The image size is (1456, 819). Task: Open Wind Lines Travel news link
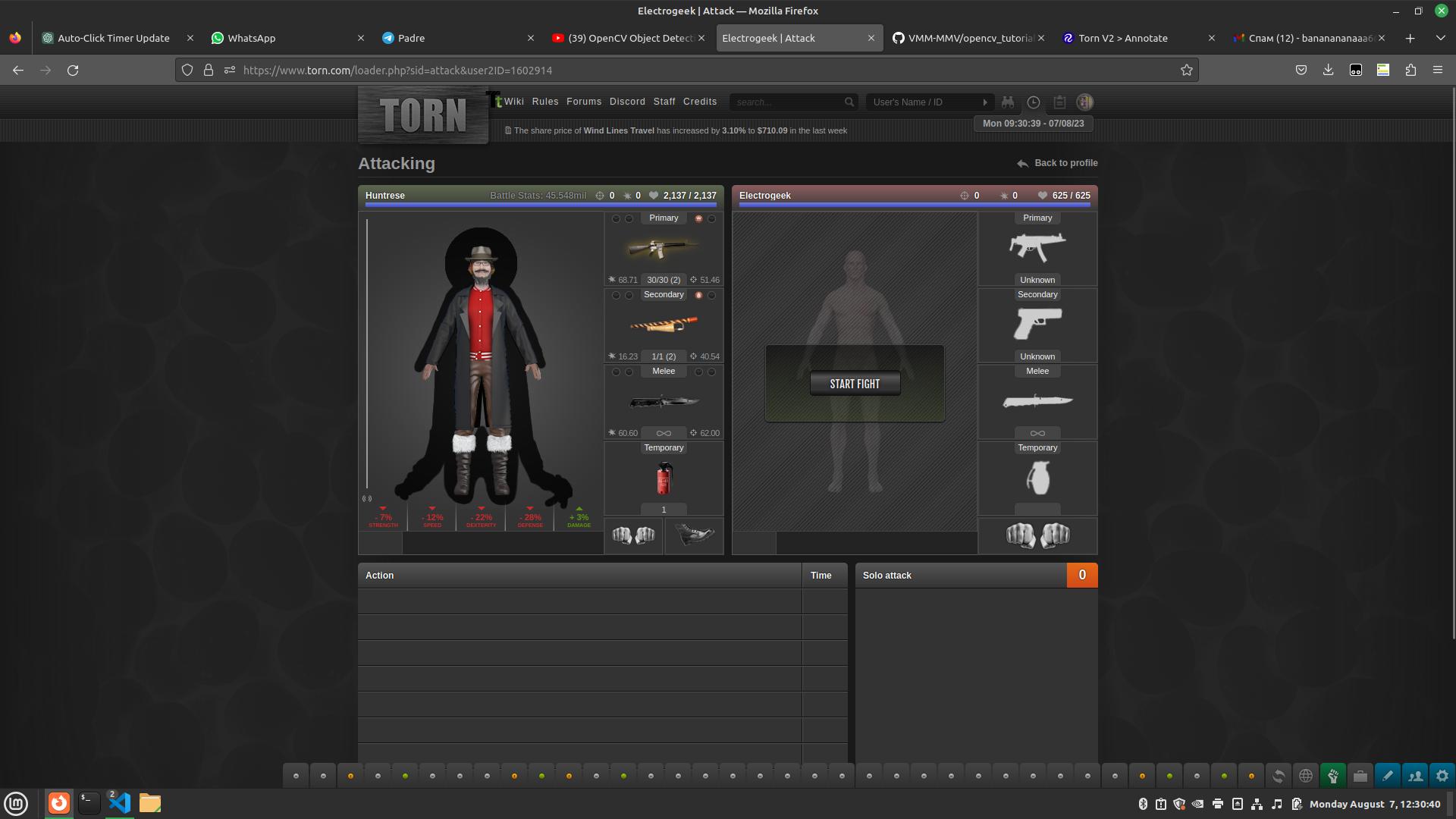tap(619, 130)
